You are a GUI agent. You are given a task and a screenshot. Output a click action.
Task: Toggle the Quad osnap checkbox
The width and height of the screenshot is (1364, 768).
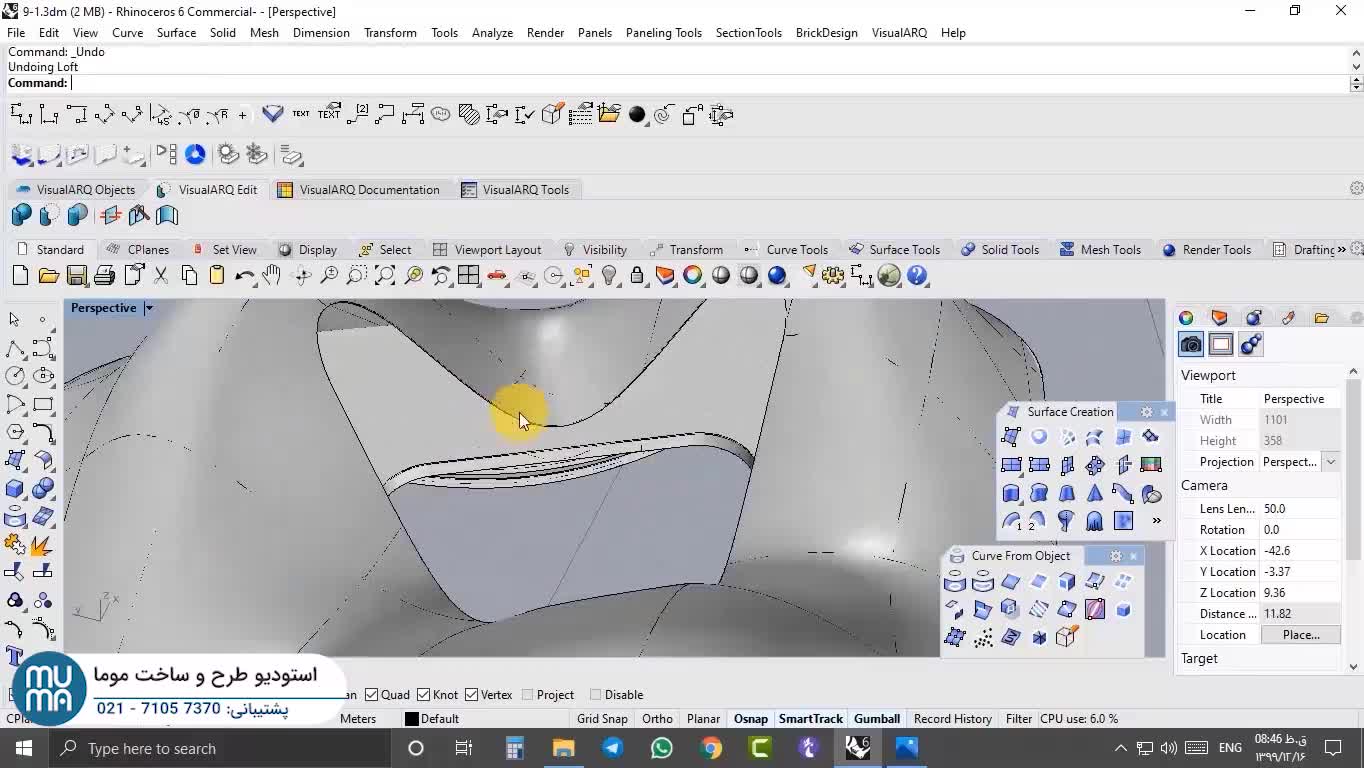tap(371, 695)
